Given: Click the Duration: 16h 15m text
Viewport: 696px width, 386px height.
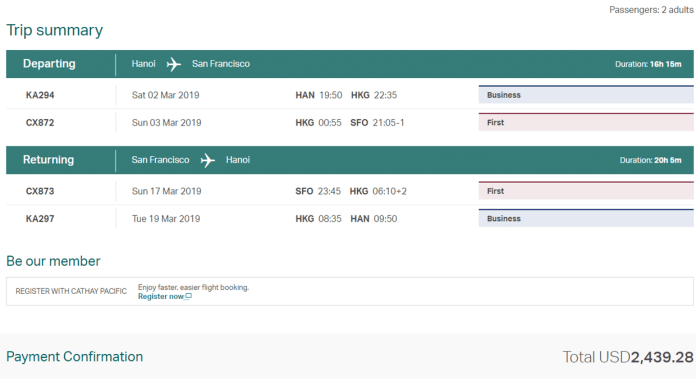Looking at the screenshot, I should tap(648, 64).
